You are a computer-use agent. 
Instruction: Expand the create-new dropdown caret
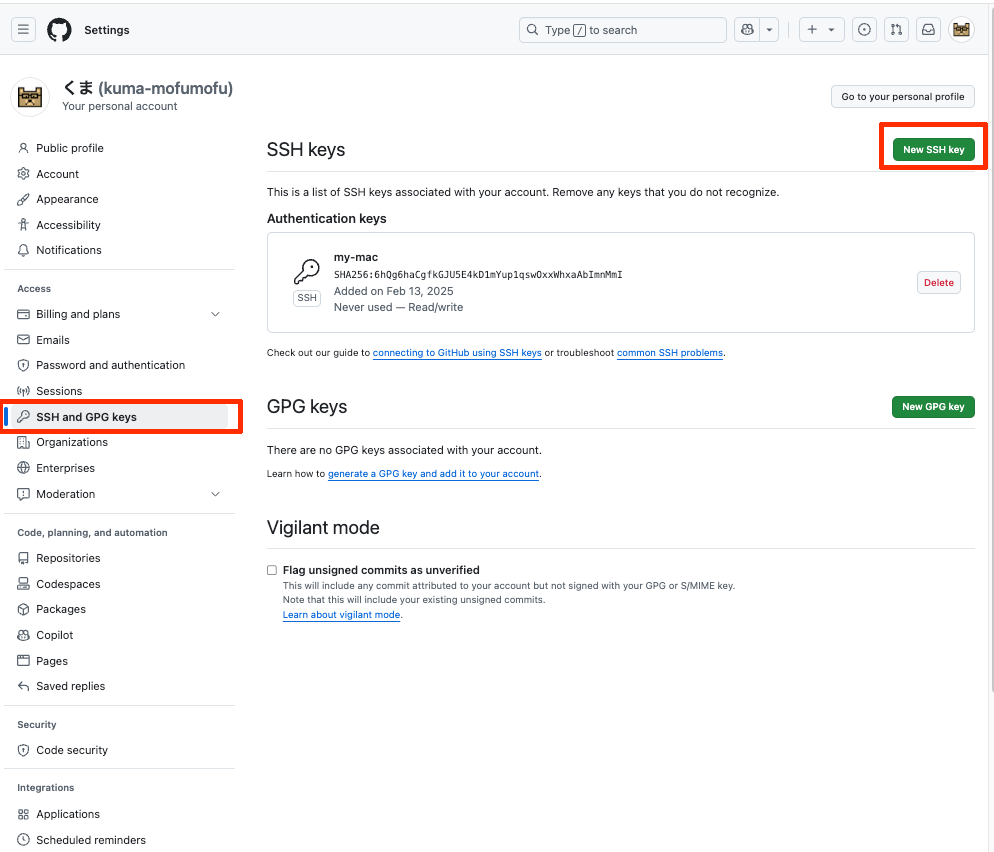tap(832, 30)
